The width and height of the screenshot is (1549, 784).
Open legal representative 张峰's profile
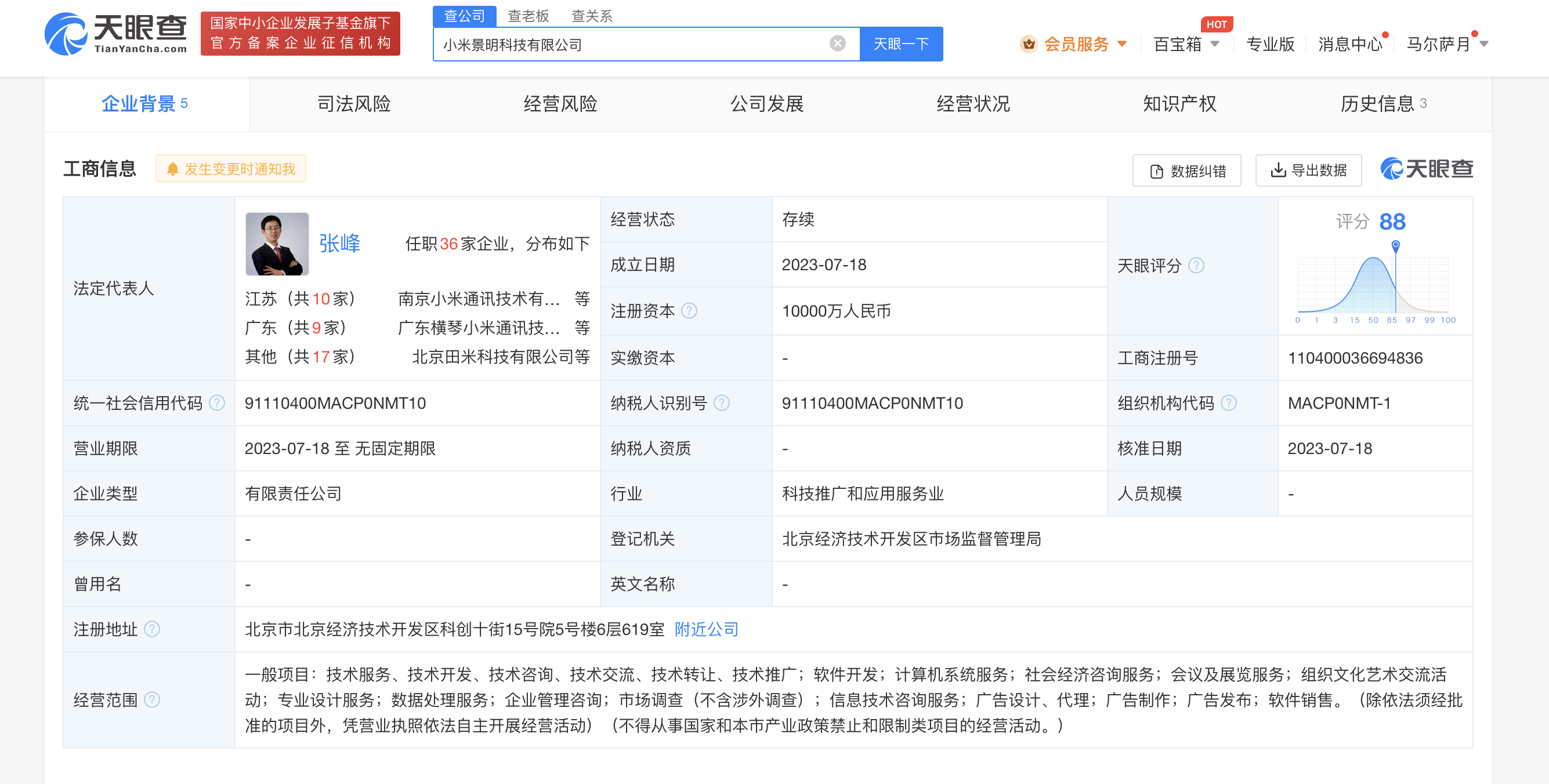coord(341,244)
